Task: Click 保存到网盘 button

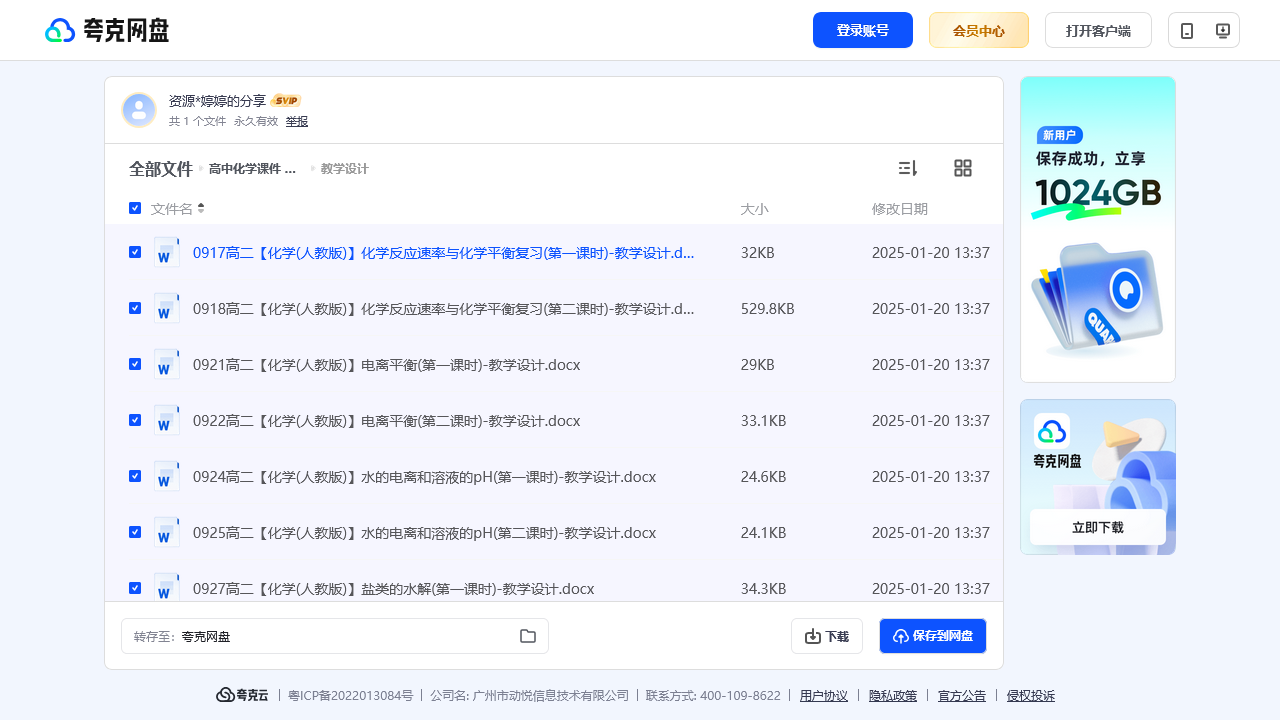Action: pyautogui.click(x=933, y=636)
